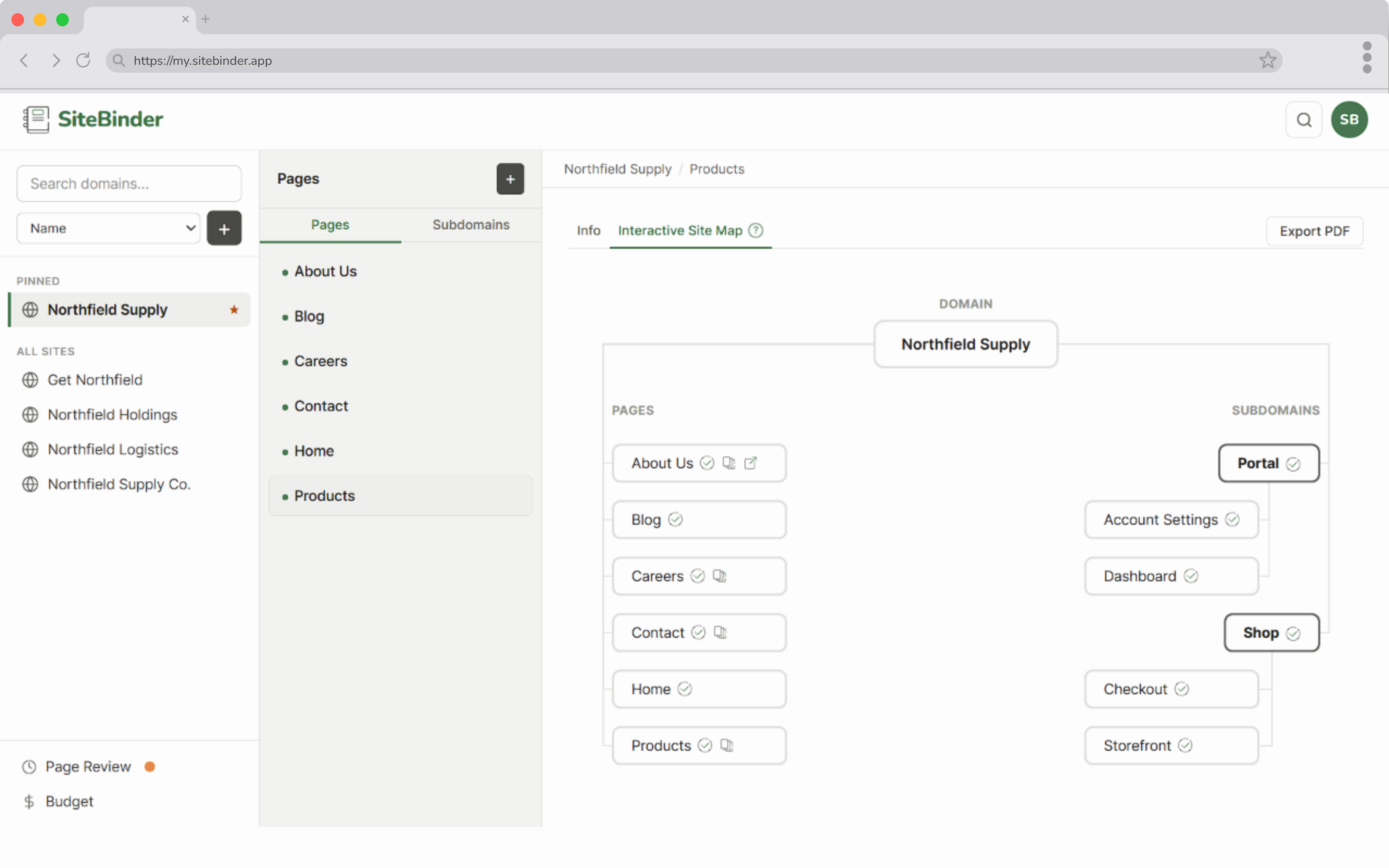Open About Us external link icon
Viewport: 1389px width, 868px height.
click(751, 463)
